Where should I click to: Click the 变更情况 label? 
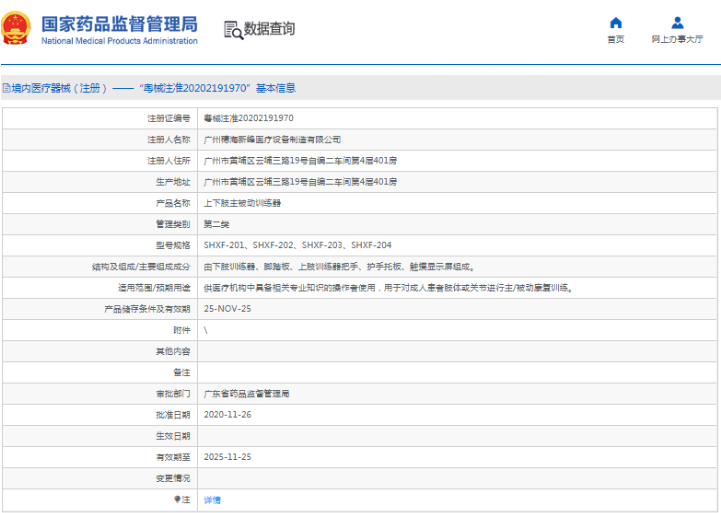(x=173, y=478)
